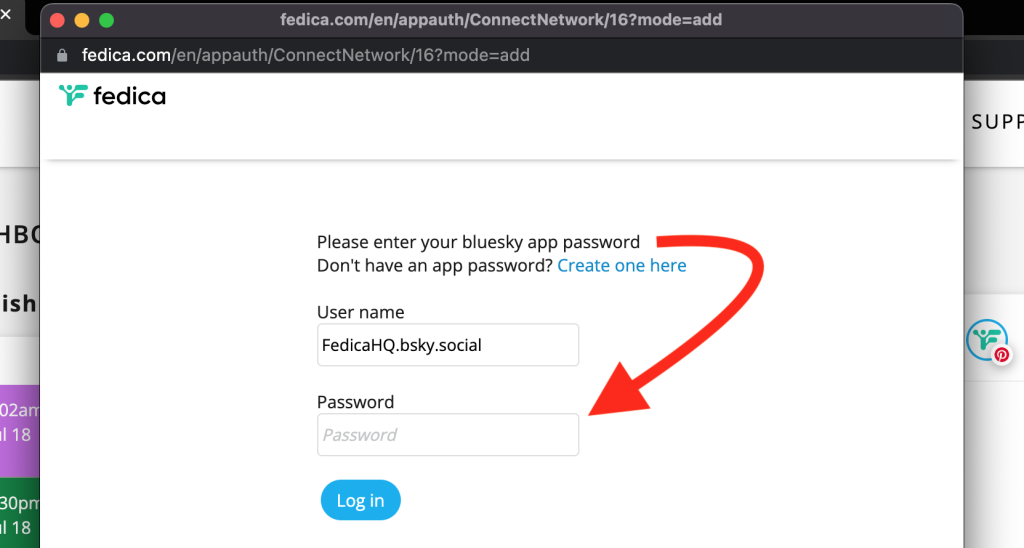
Task: Click the lock icon in the address bar
Action: point(62,55)
